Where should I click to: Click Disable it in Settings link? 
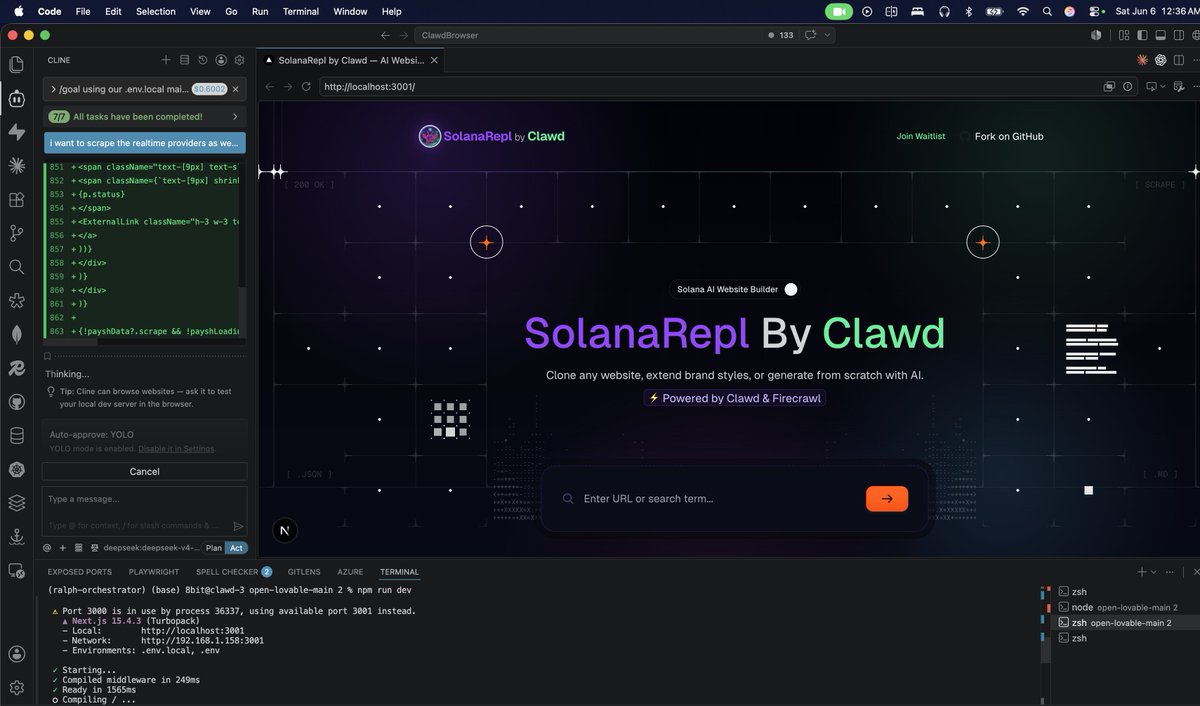[176, 448]
